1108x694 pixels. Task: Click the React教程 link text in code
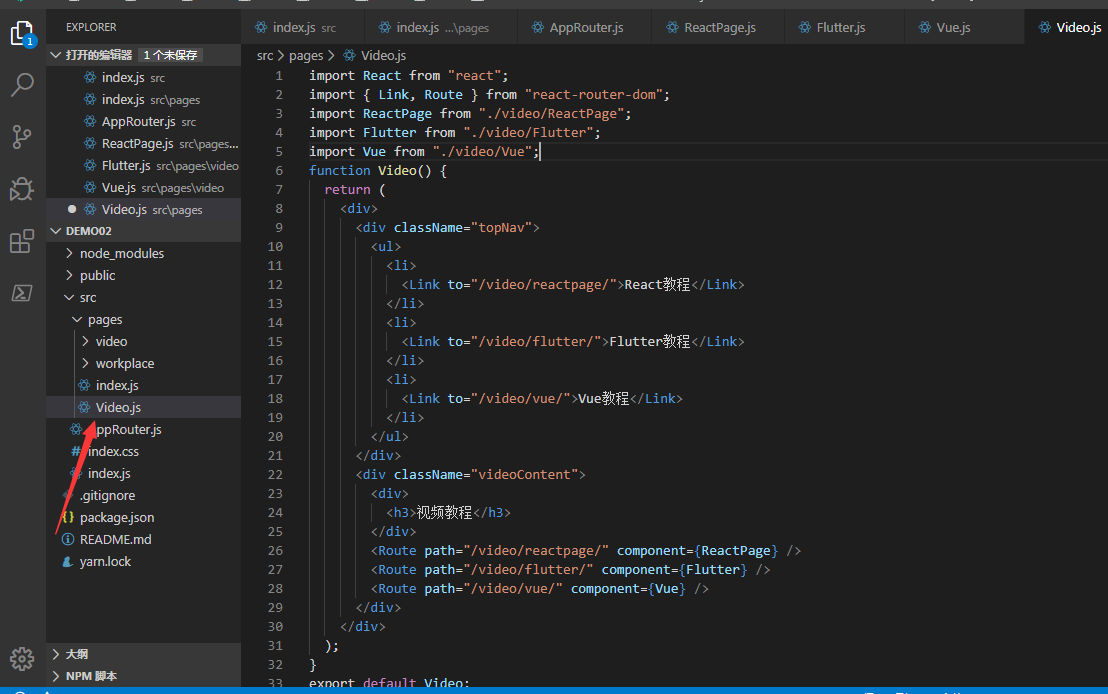coord(657,284)
